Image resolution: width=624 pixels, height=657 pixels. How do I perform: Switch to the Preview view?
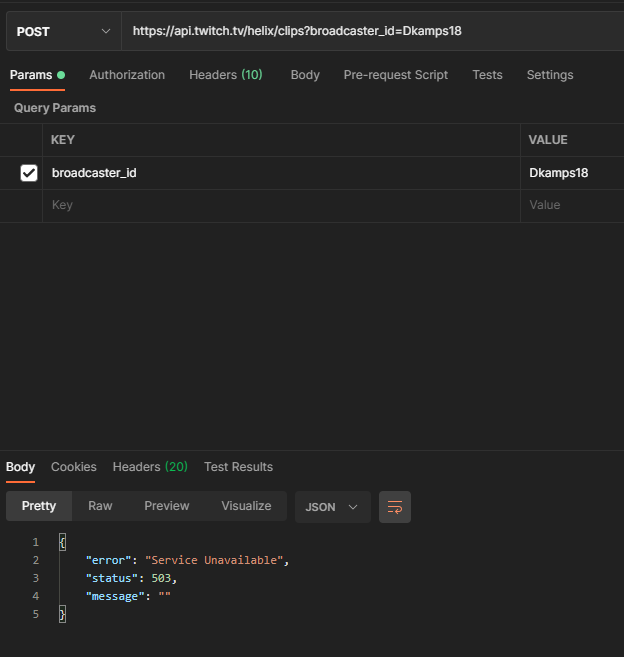point(167,506)
